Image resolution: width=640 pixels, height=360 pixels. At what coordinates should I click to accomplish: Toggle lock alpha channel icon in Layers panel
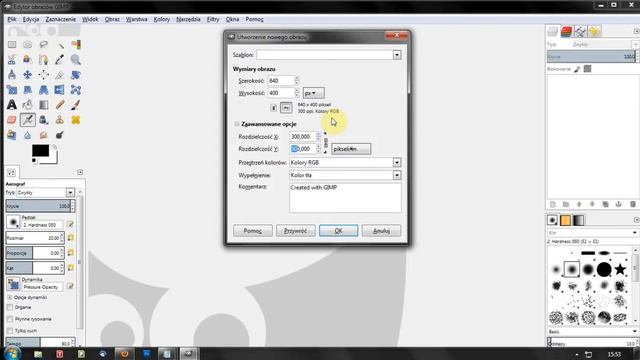(x=587, y=69)
